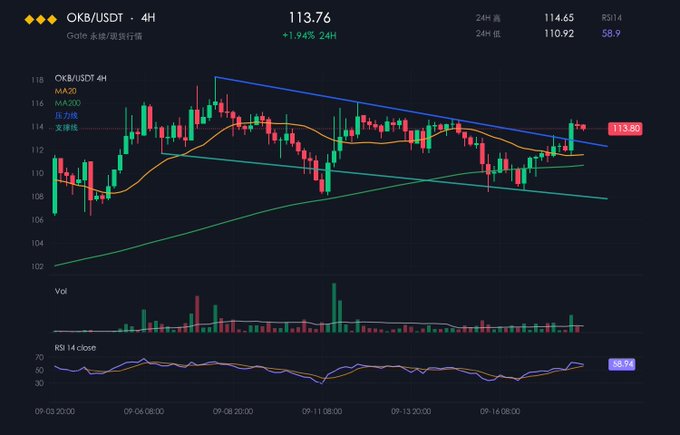The image size is (680, 435).
Task: Click the RSI14 header label
Action: click(611, 18)
